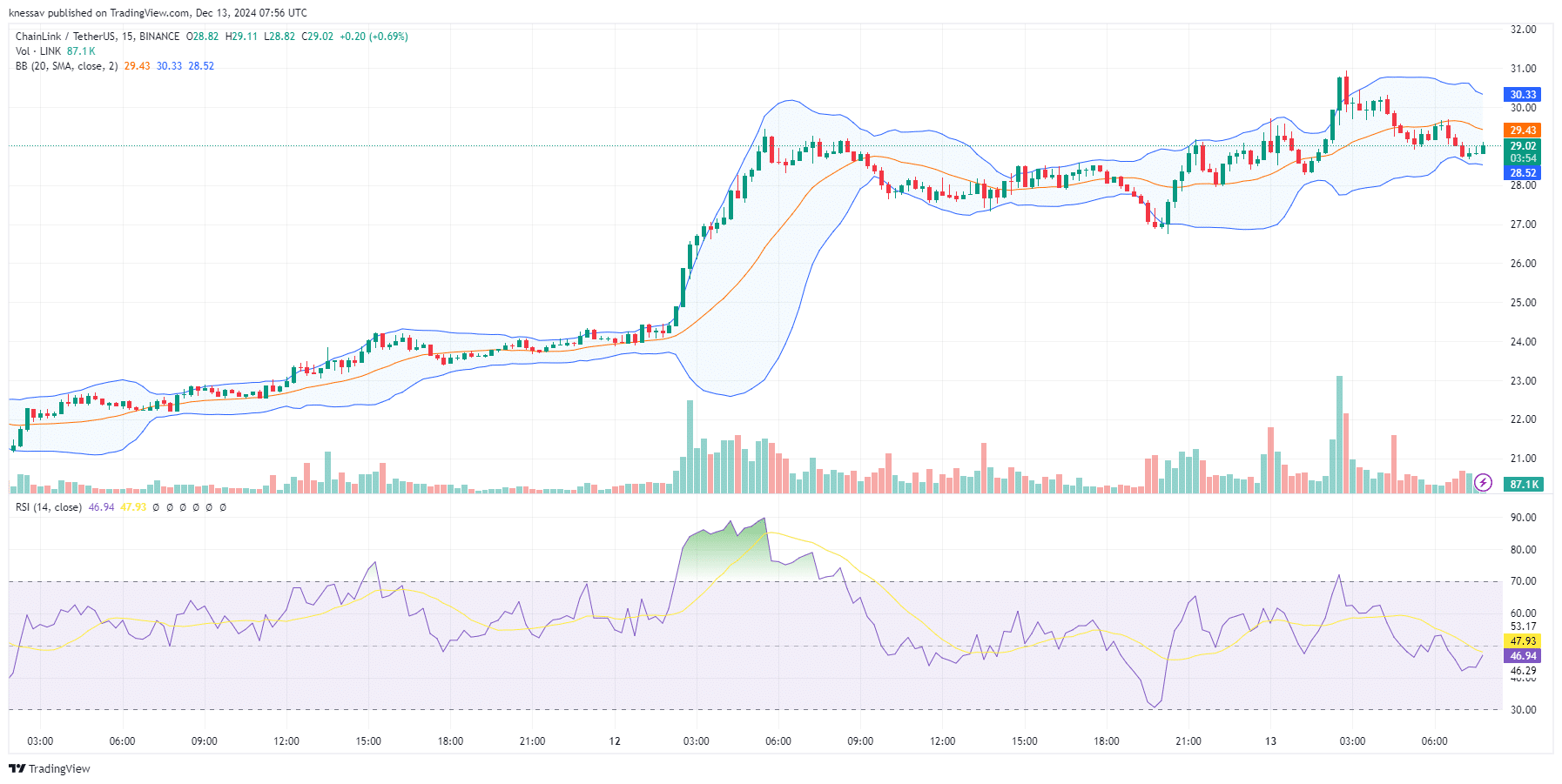
Task: Click the orange 29.43 value in BB legend
Action: [137, 66]
